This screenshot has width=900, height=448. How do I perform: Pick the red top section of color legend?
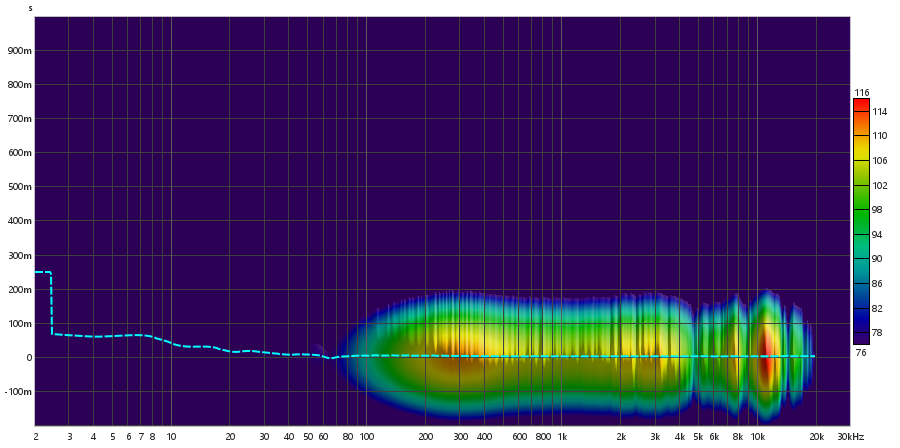[861, 105]
